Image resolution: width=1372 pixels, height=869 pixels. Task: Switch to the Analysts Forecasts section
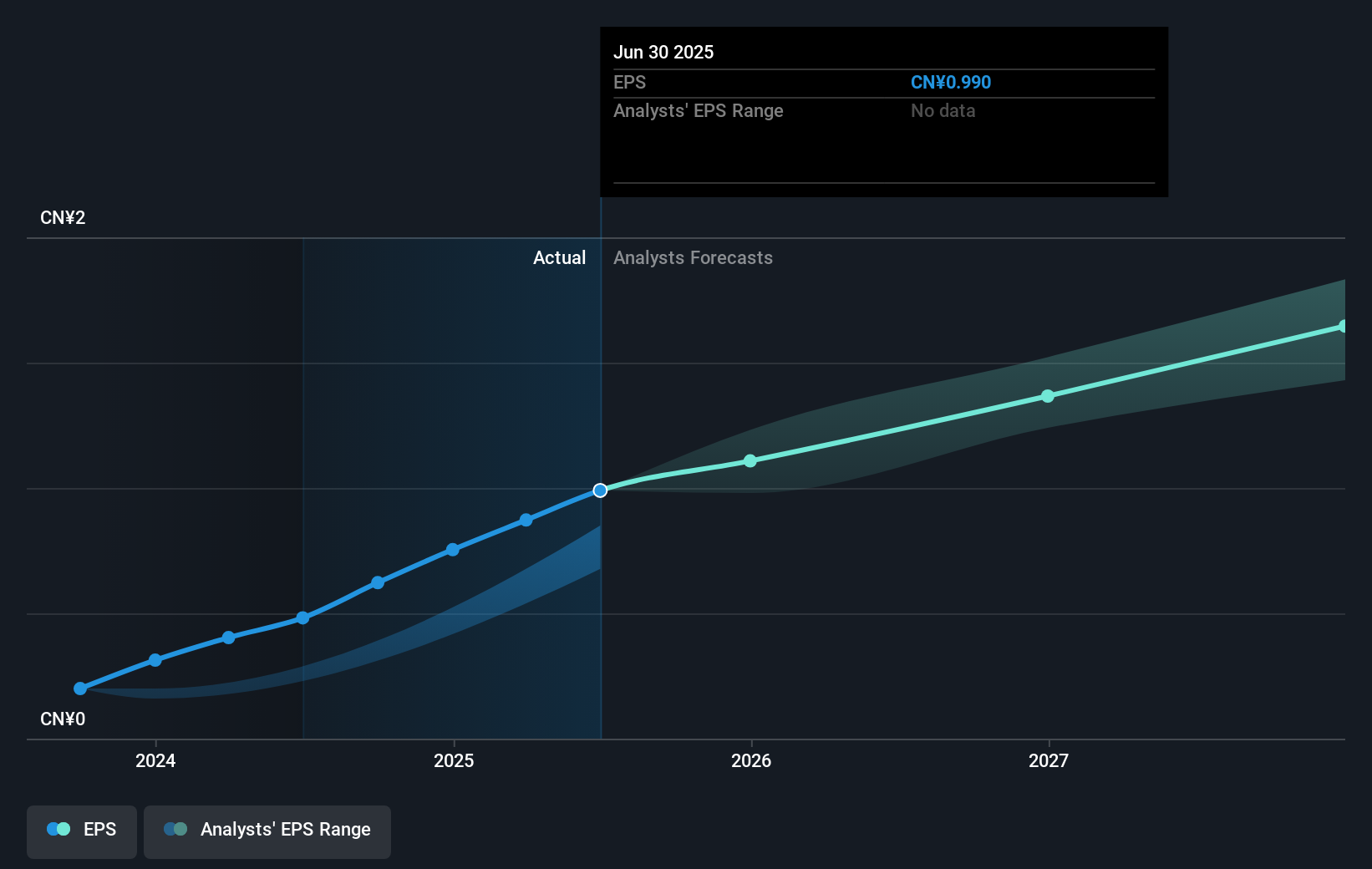pos(693,257)
